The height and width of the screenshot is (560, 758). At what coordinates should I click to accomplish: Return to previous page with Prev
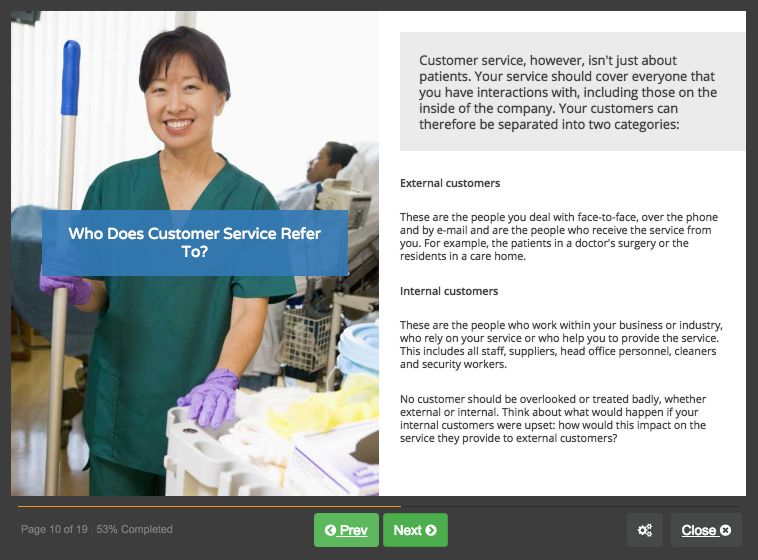coord(346,530)
